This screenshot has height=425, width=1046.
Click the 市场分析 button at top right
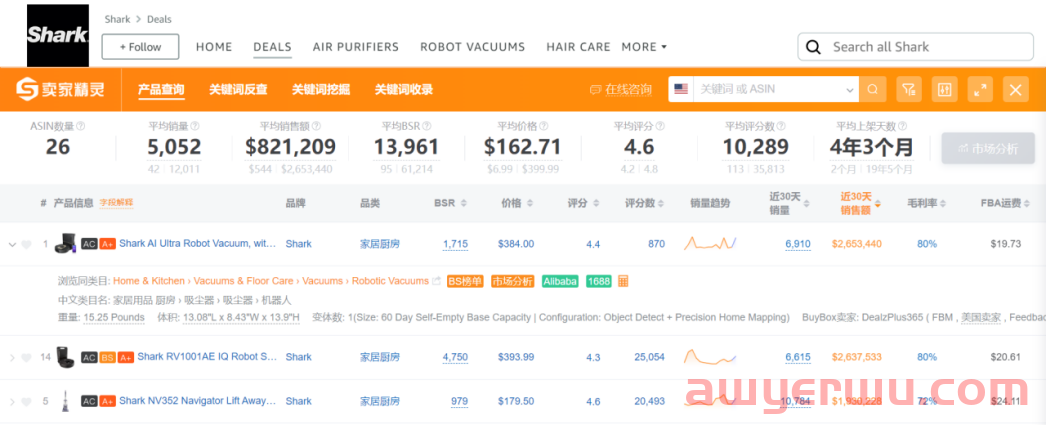pos(988,148)
